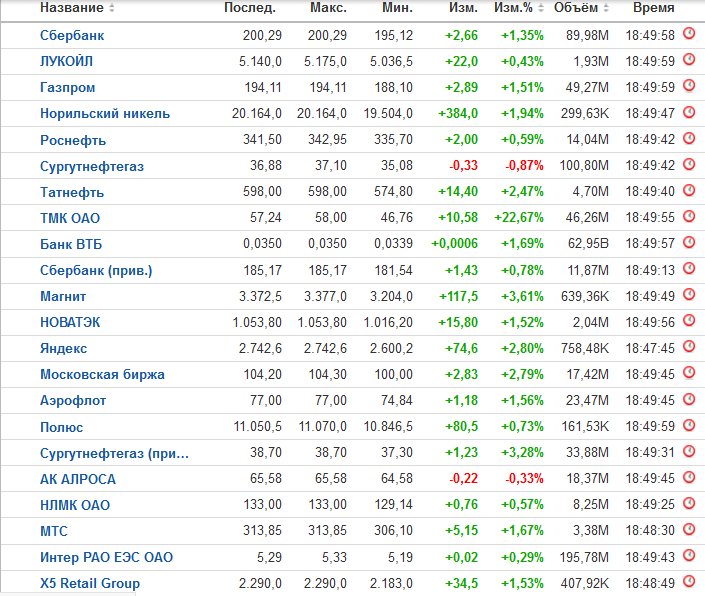Open the АК АЛРОСА stock link

point(78,479)
